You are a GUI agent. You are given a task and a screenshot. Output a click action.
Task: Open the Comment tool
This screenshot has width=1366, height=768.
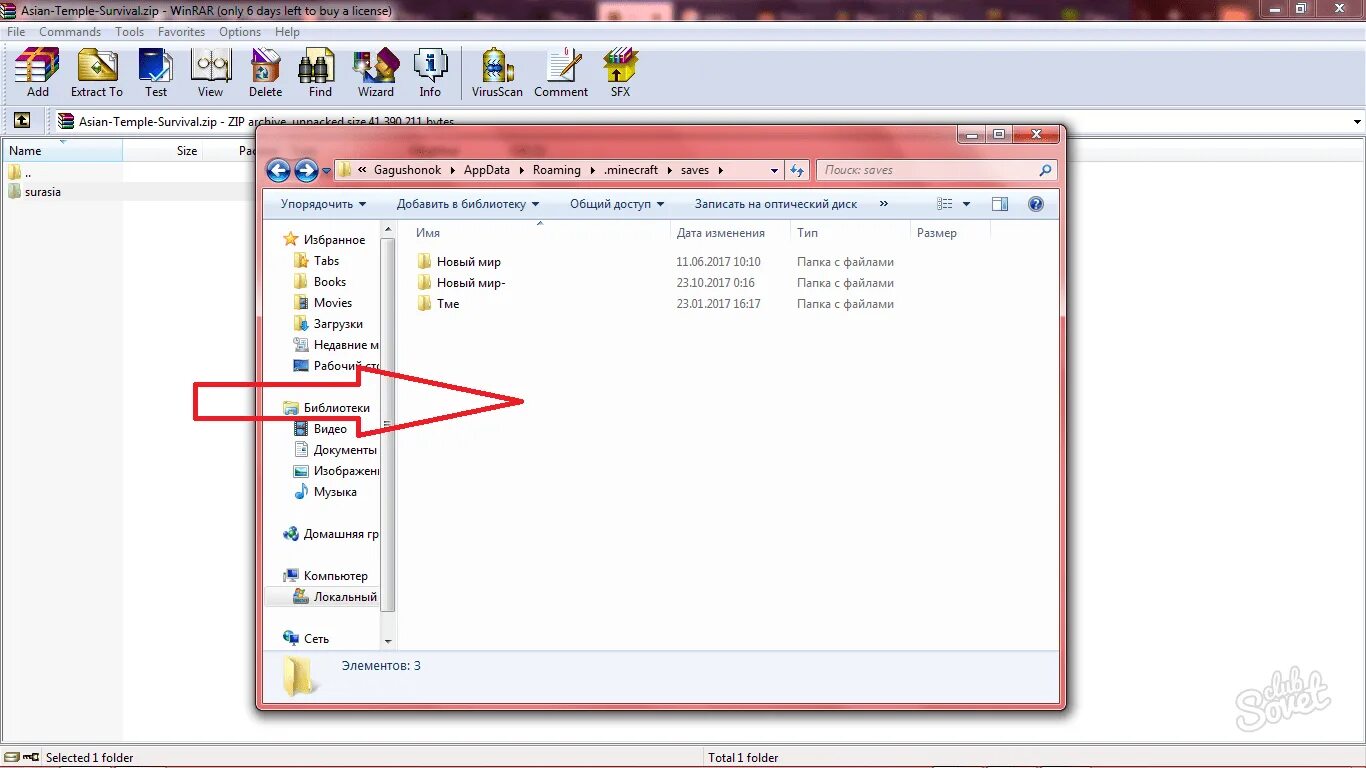561,72
